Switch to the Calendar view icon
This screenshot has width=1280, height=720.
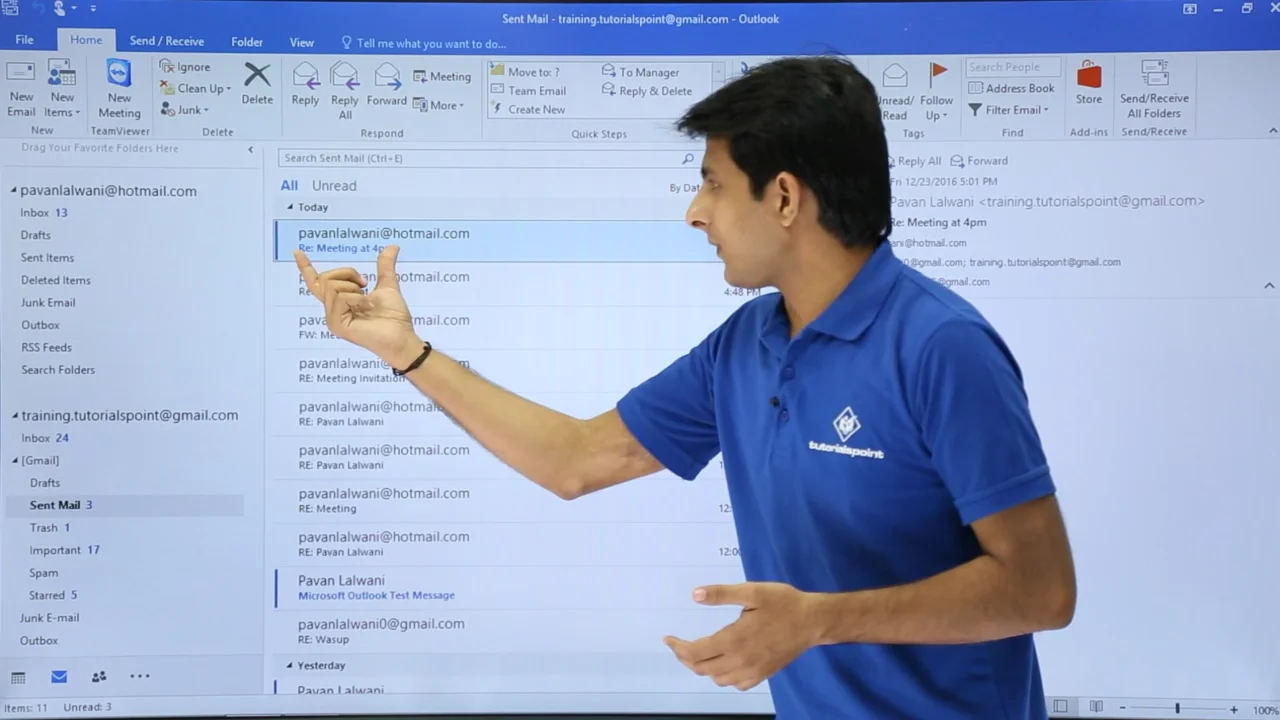tap(18, 677)
